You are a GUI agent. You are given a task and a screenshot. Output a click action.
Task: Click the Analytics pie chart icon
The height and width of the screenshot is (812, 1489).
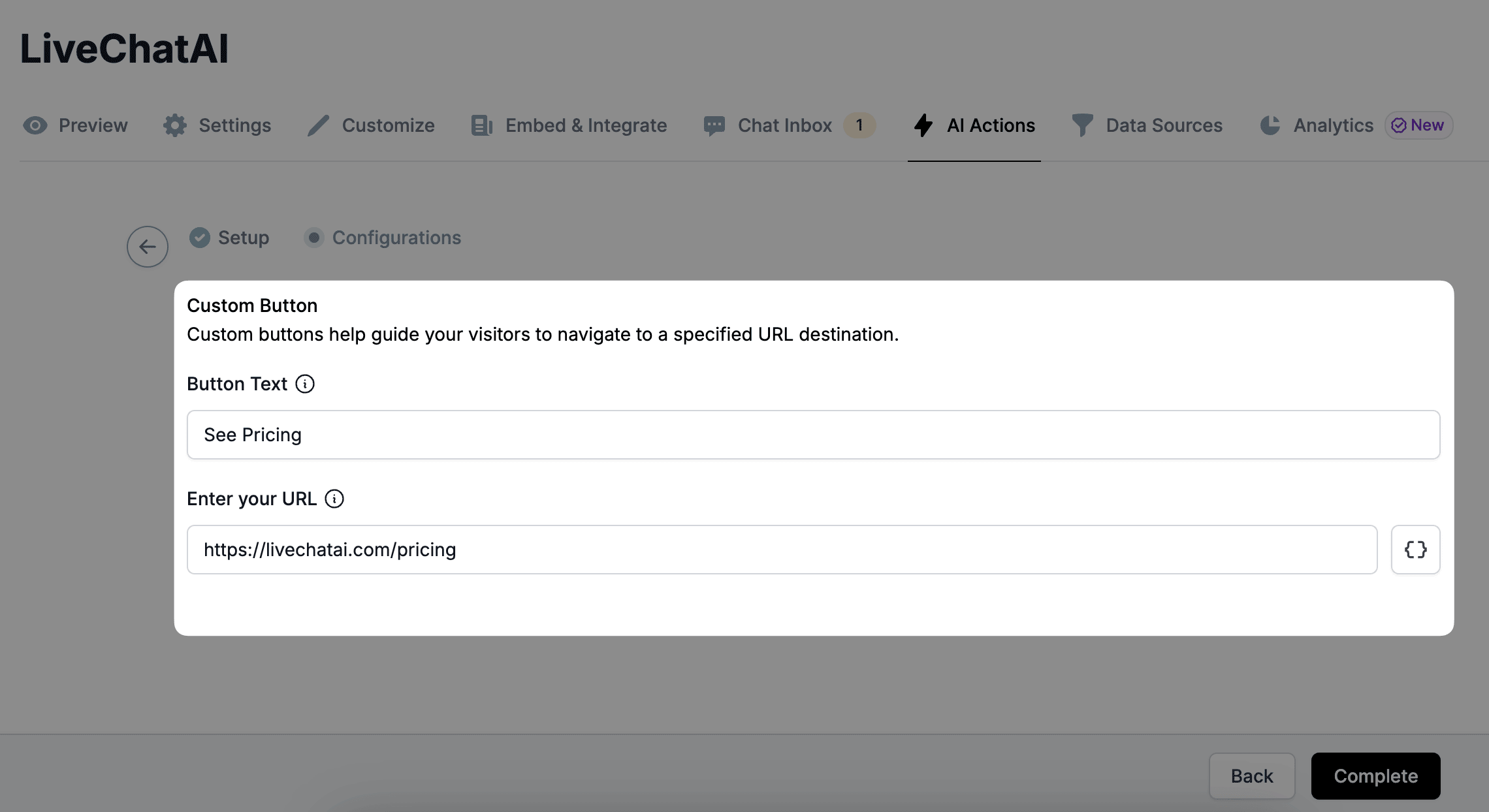1269,124
